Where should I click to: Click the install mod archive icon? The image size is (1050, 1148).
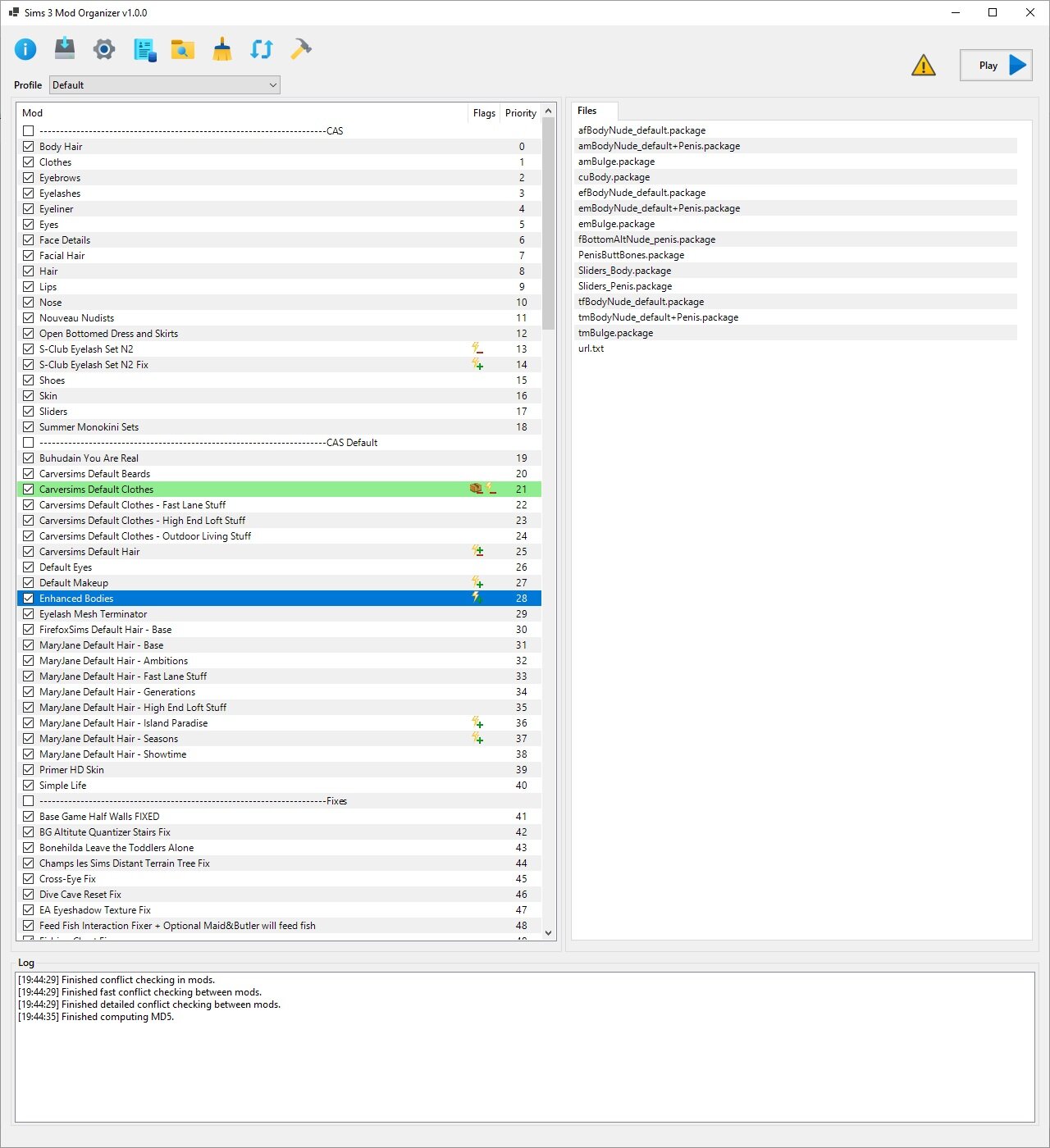65,49
